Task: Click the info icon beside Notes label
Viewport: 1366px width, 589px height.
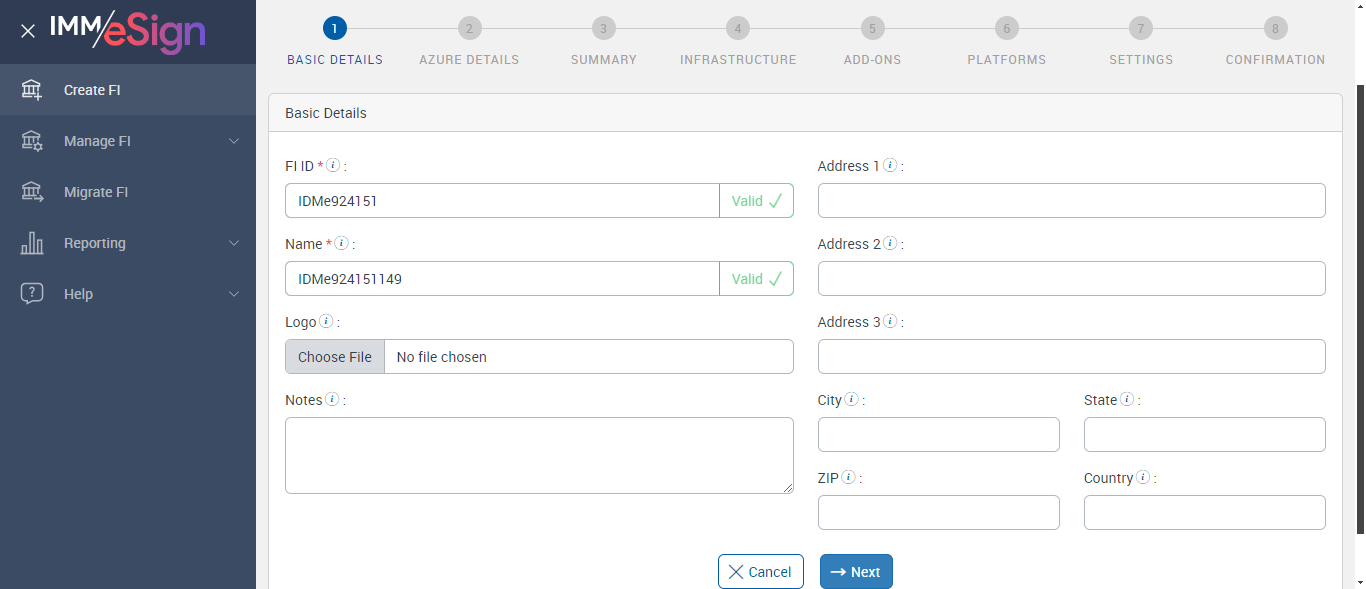Action: pos(332,400)
